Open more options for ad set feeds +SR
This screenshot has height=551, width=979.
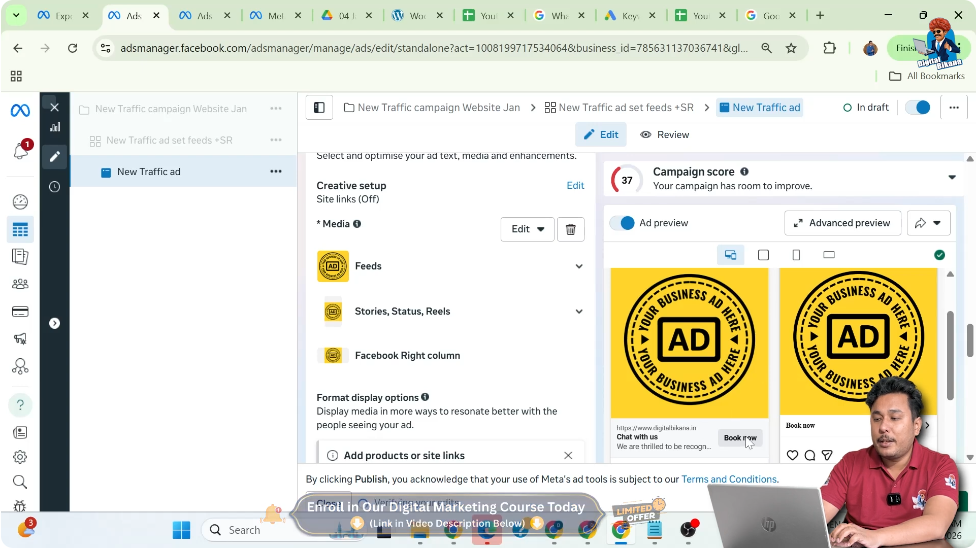click(x=275, y=140)
